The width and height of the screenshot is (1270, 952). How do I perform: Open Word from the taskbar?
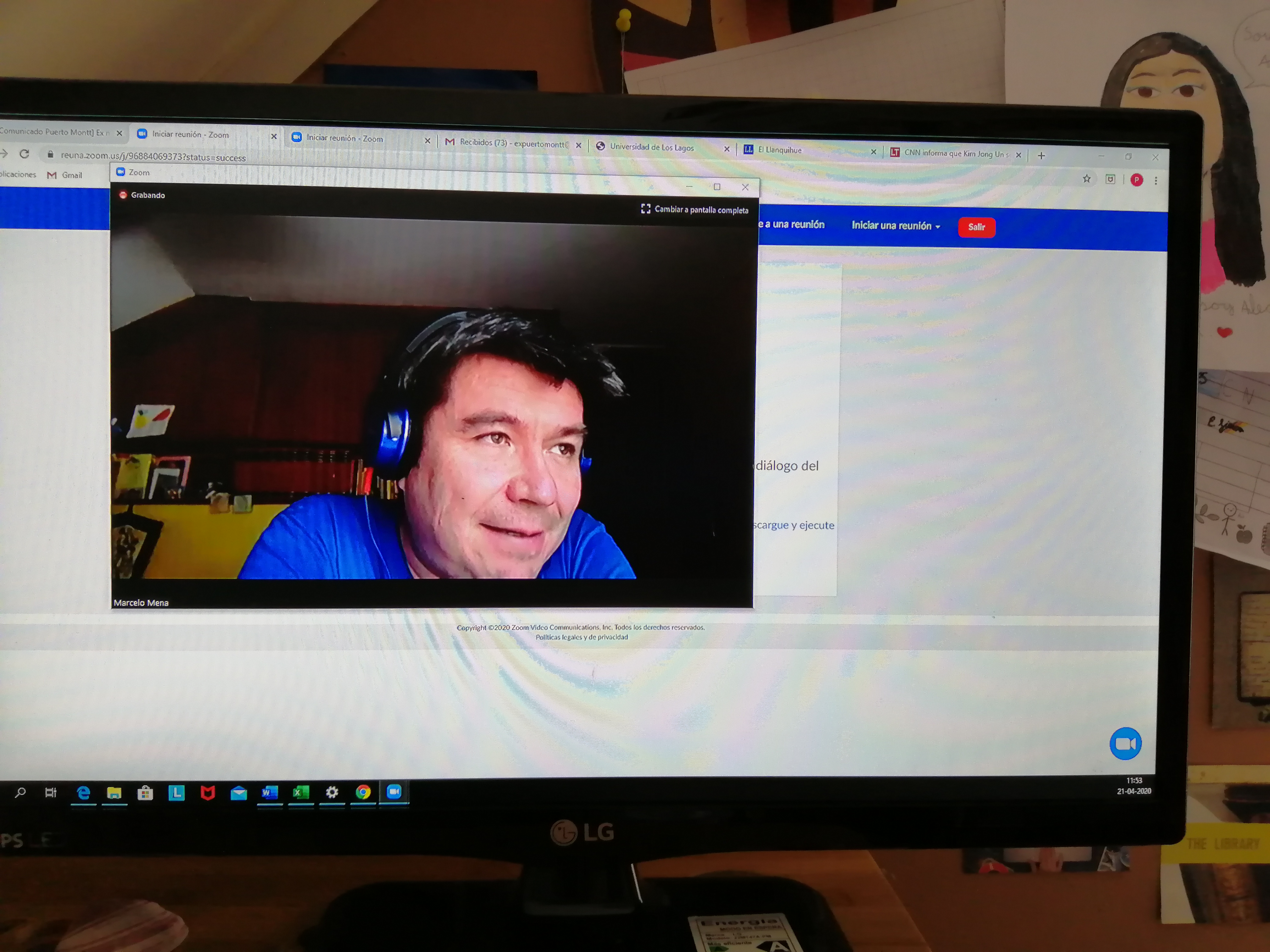(x=269, y=793)
